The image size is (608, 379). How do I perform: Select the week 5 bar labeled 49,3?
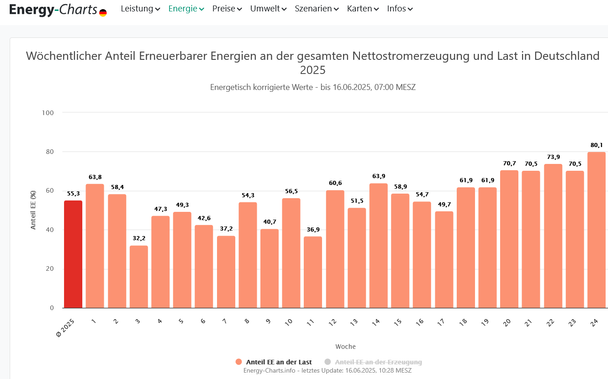182,260
